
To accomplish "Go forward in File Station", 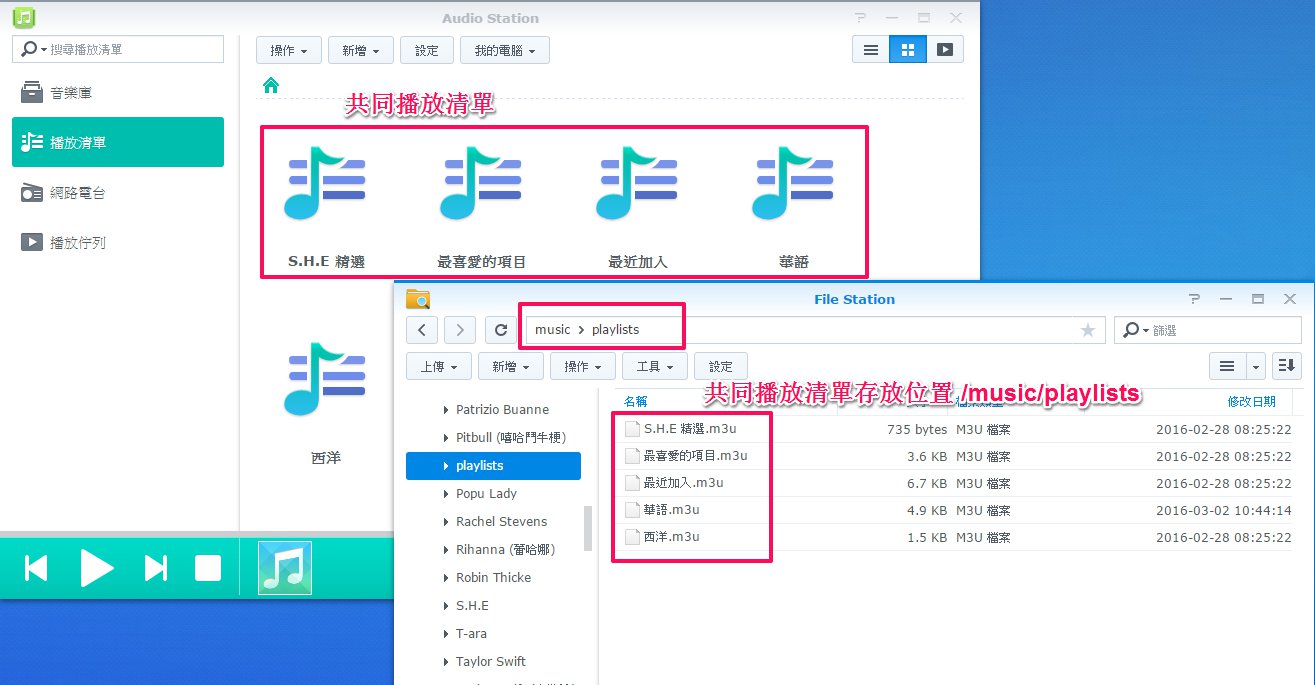I will [x=460, y=330].
